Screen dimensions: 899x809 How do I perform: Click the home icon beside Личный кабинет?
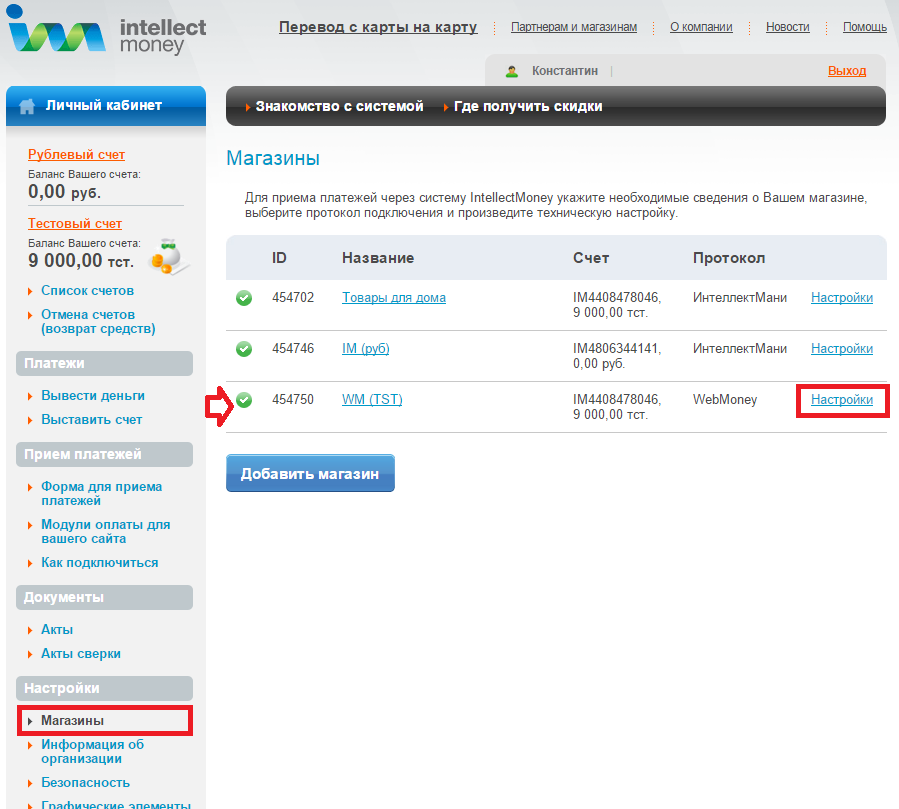pyautogui.click(x=28, y=106)
